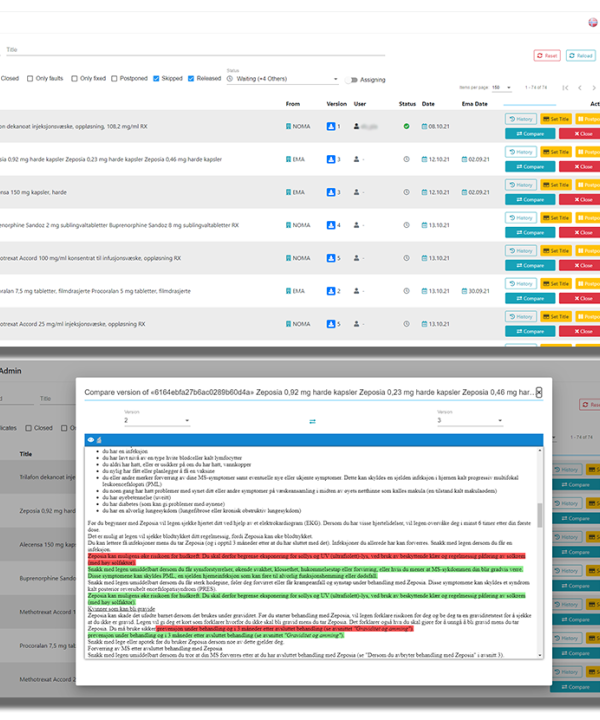The height and width of the screenshot is (720, 600).
Task: Click Set Title in the Alecensa 150 mg kapsler row
Action: tap(556, 185)
